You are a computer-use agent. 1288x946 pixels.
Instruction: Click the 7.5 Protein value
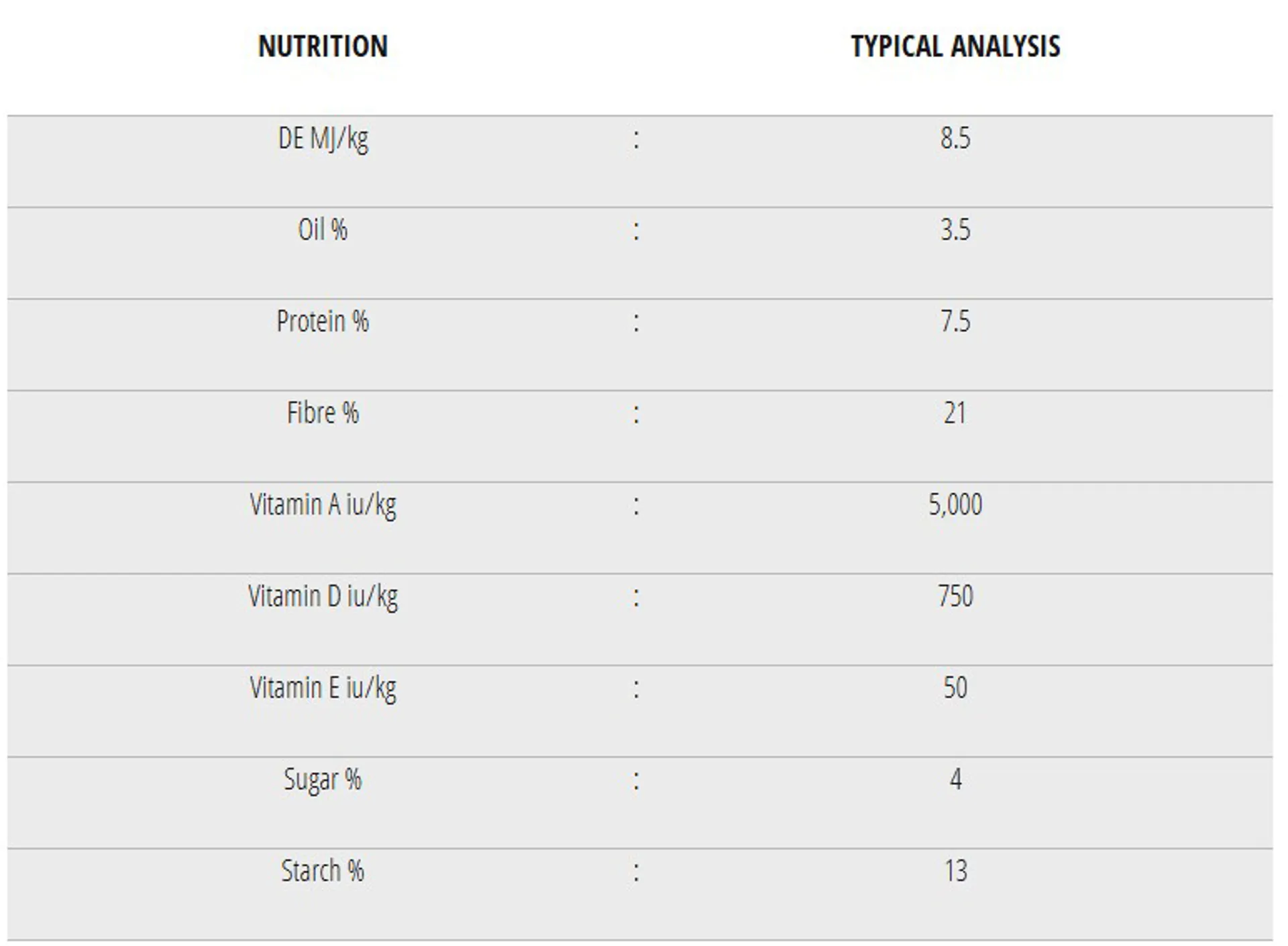tap(955, 321)
